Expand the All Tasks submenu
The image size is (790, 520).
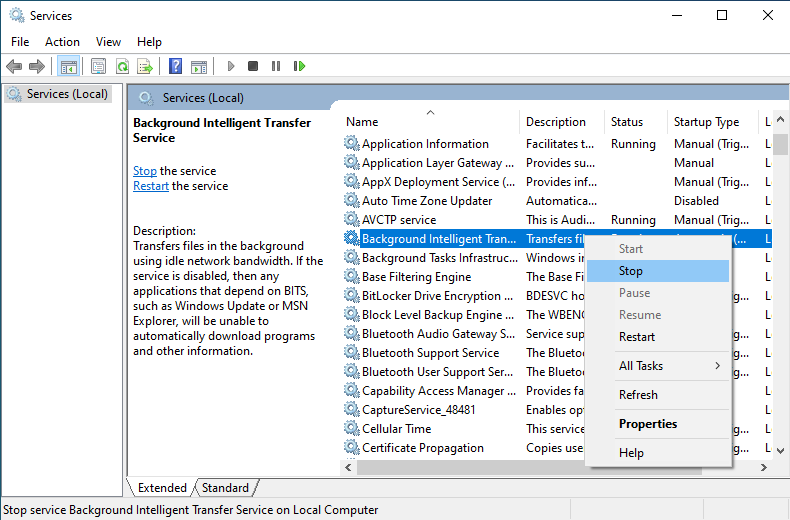point(658,366)
